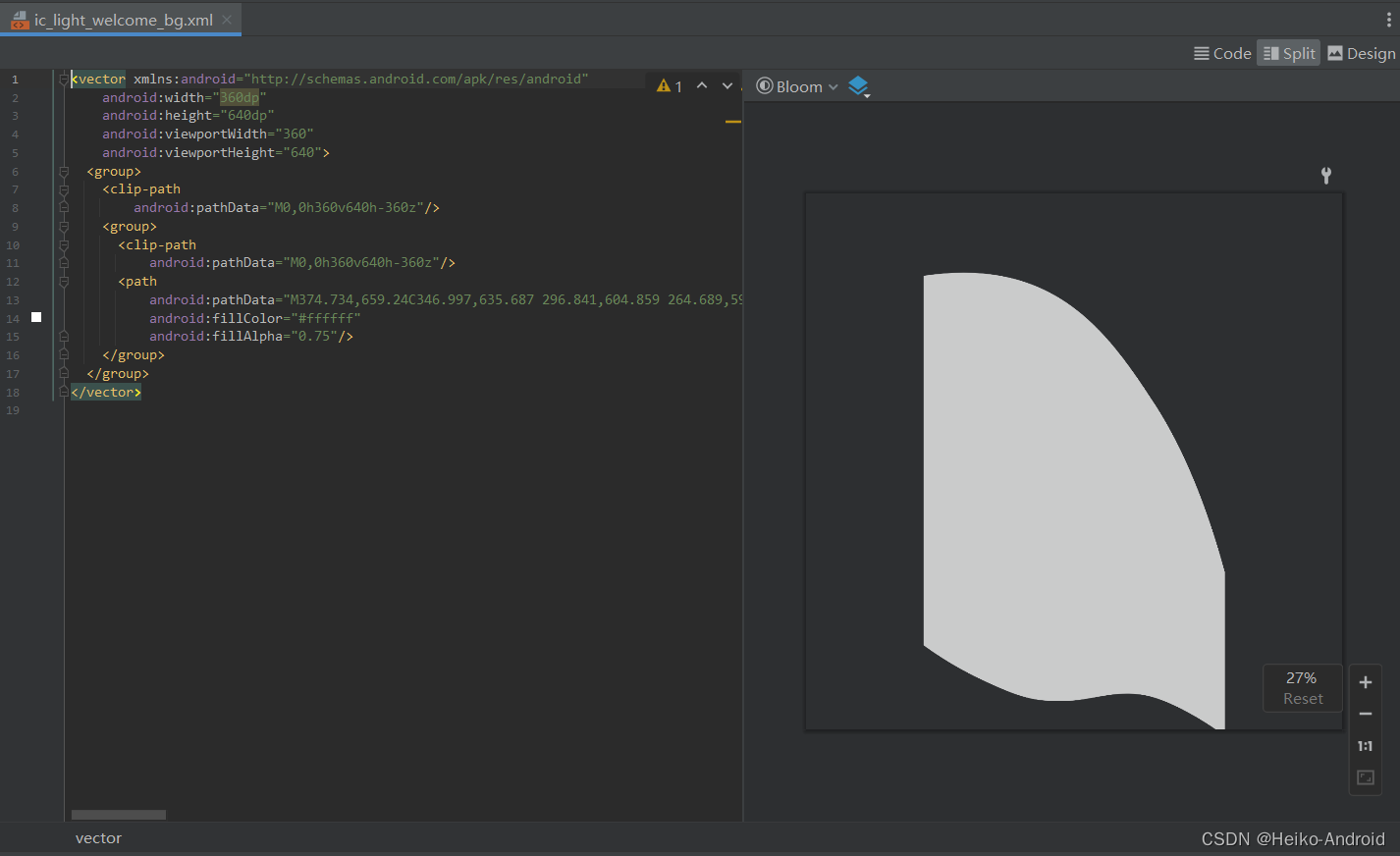Switch editor to Code-only view
The image size is (1400, 856).
click(1222, 54)
